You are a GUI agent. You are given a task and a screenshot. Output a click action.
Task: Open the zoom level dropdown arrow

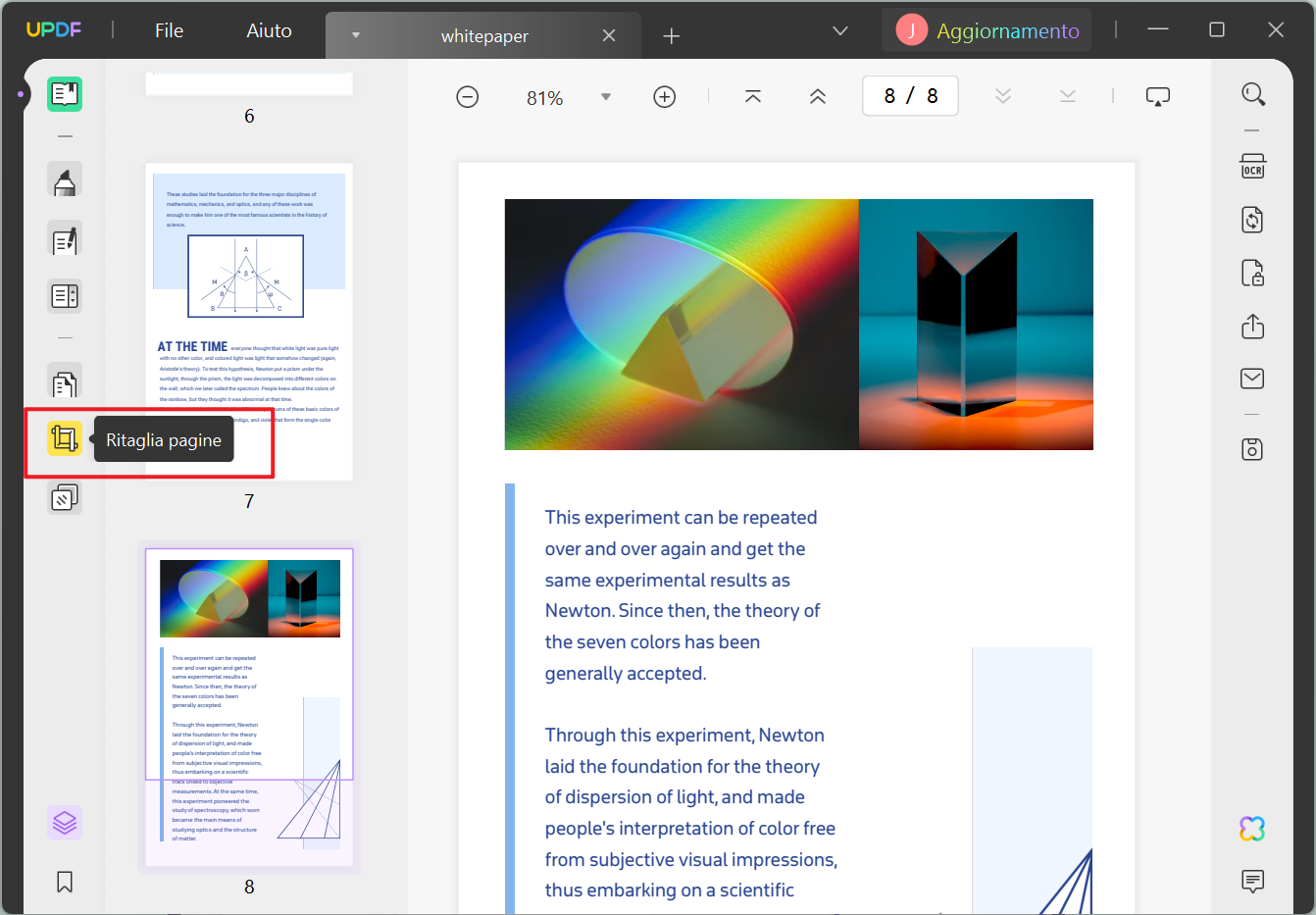click(x=606, y=96)
